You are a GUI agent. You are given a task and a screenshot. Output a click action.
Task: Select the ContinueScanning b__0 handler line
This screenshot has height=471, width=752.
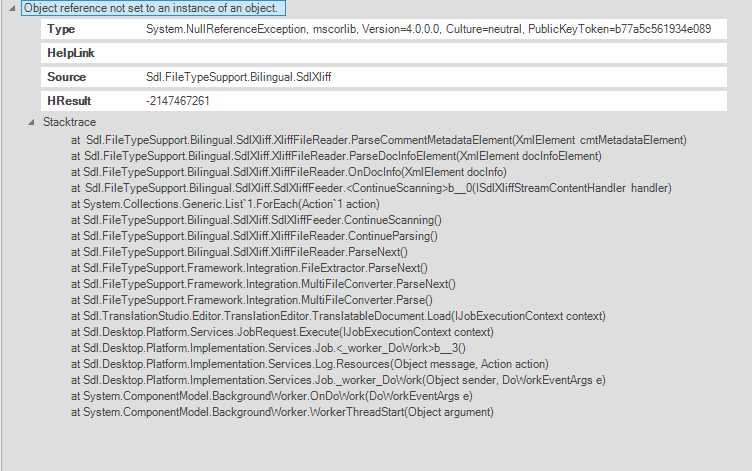point(371,188)
